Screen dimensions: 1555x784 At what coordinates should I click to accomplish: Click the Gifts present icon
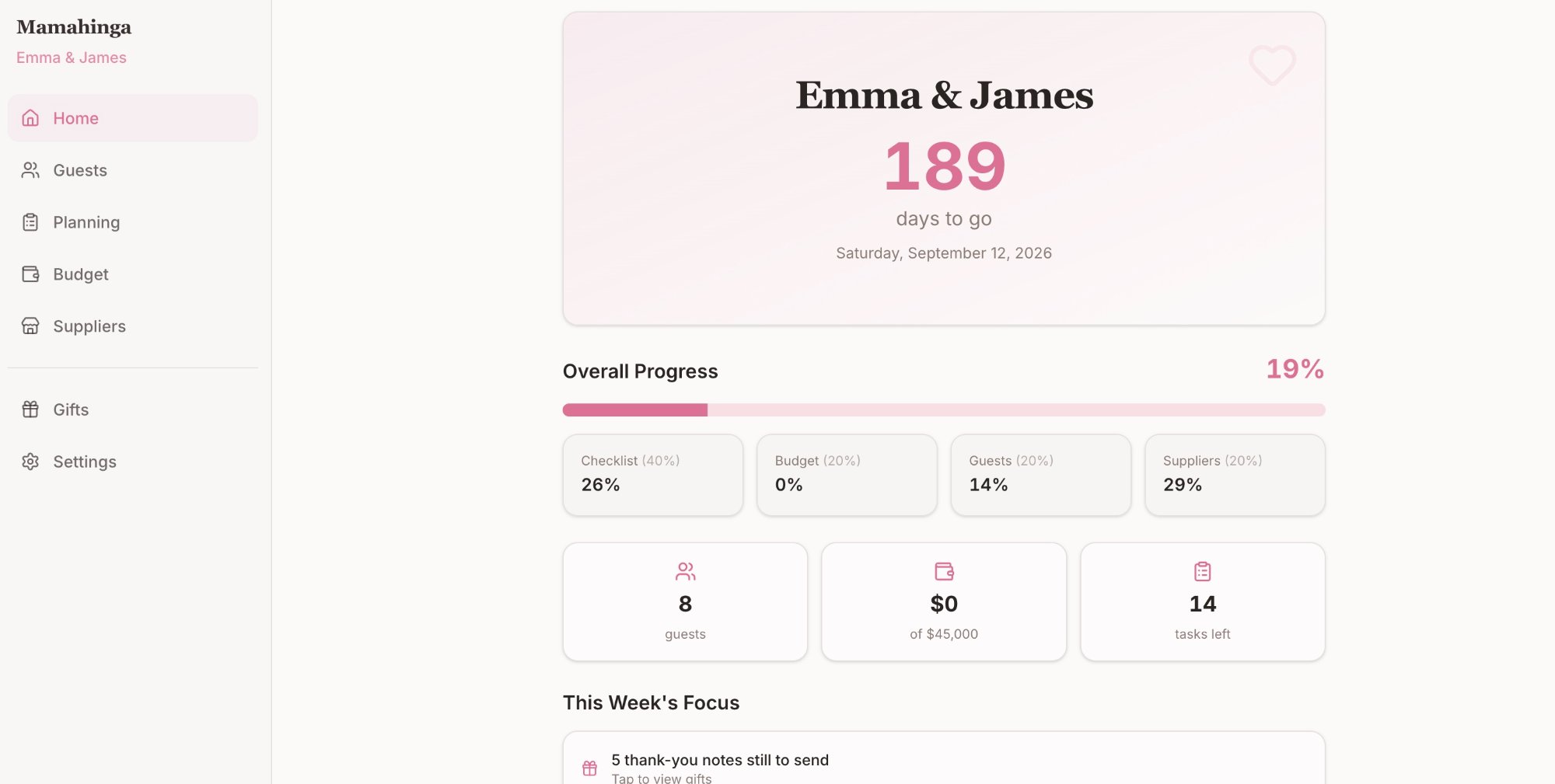30,409
